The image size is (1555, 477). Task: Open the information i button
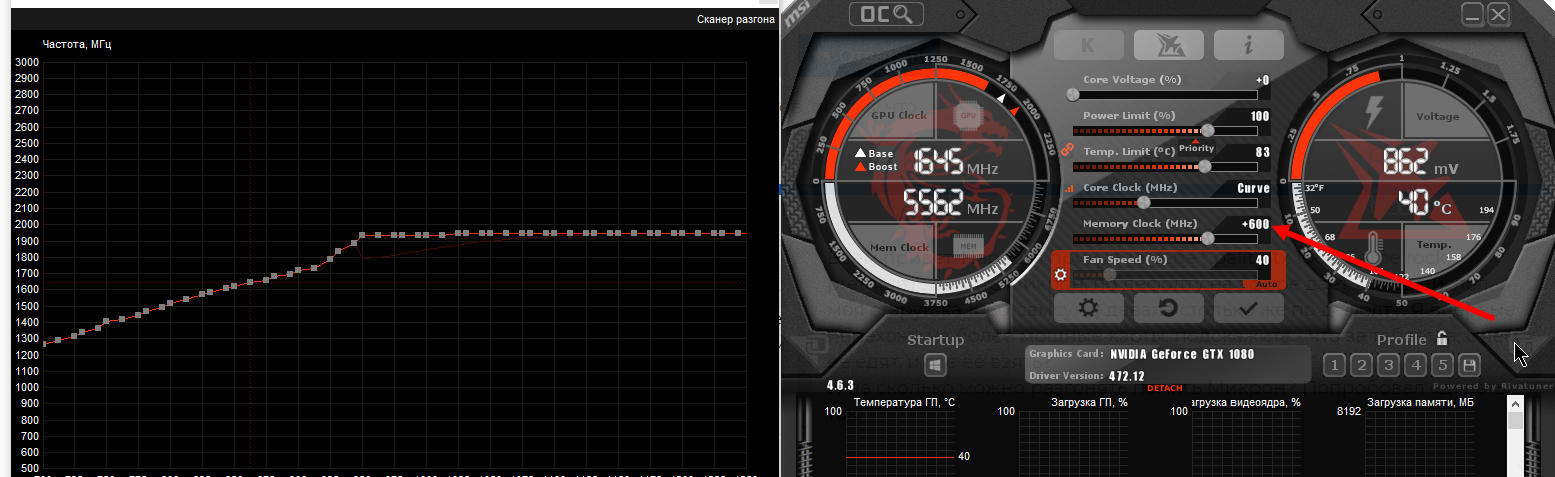click(x=1248, y=44)
